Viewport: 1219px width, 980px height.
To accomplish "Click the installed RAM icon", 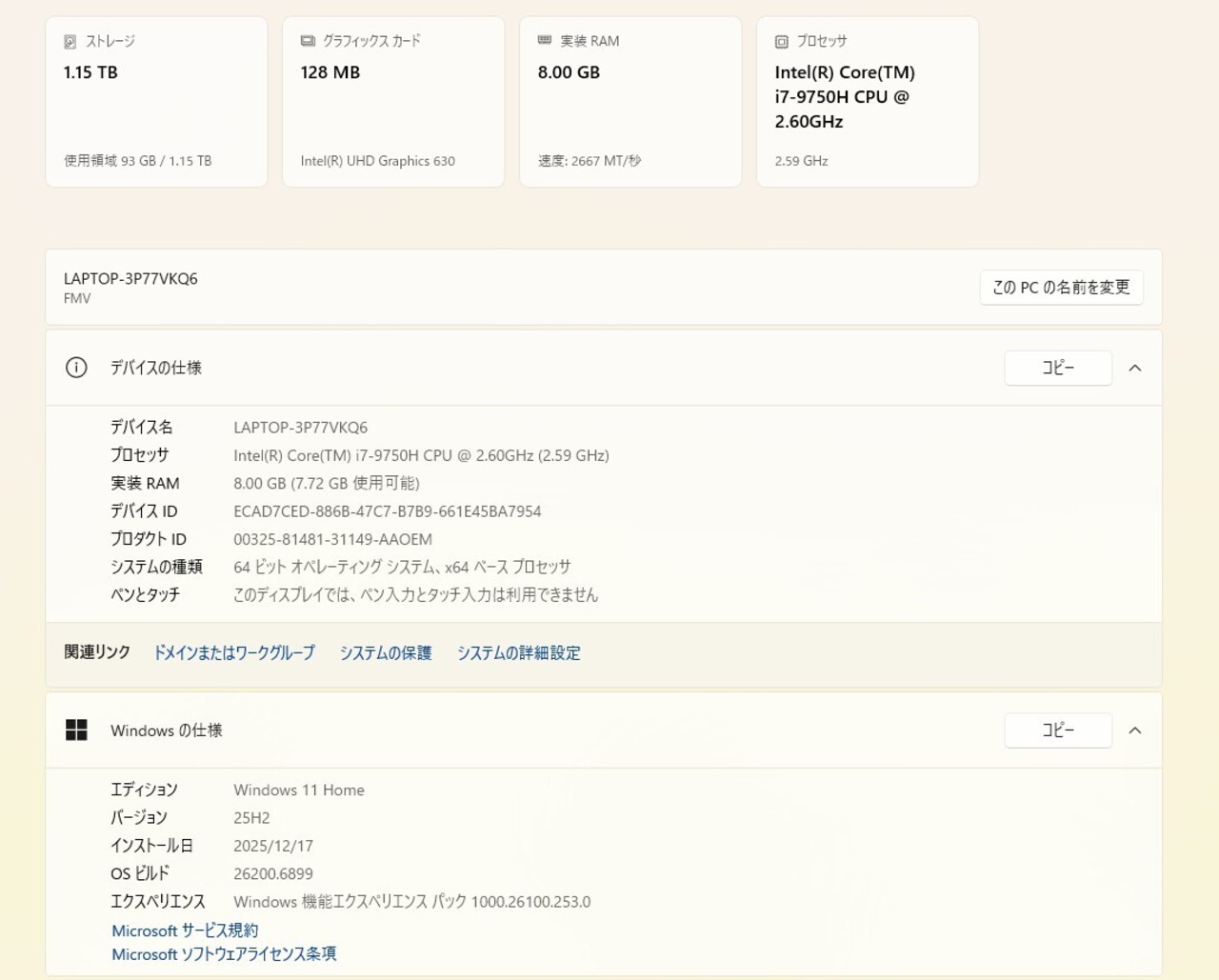I will click(545, 41).
